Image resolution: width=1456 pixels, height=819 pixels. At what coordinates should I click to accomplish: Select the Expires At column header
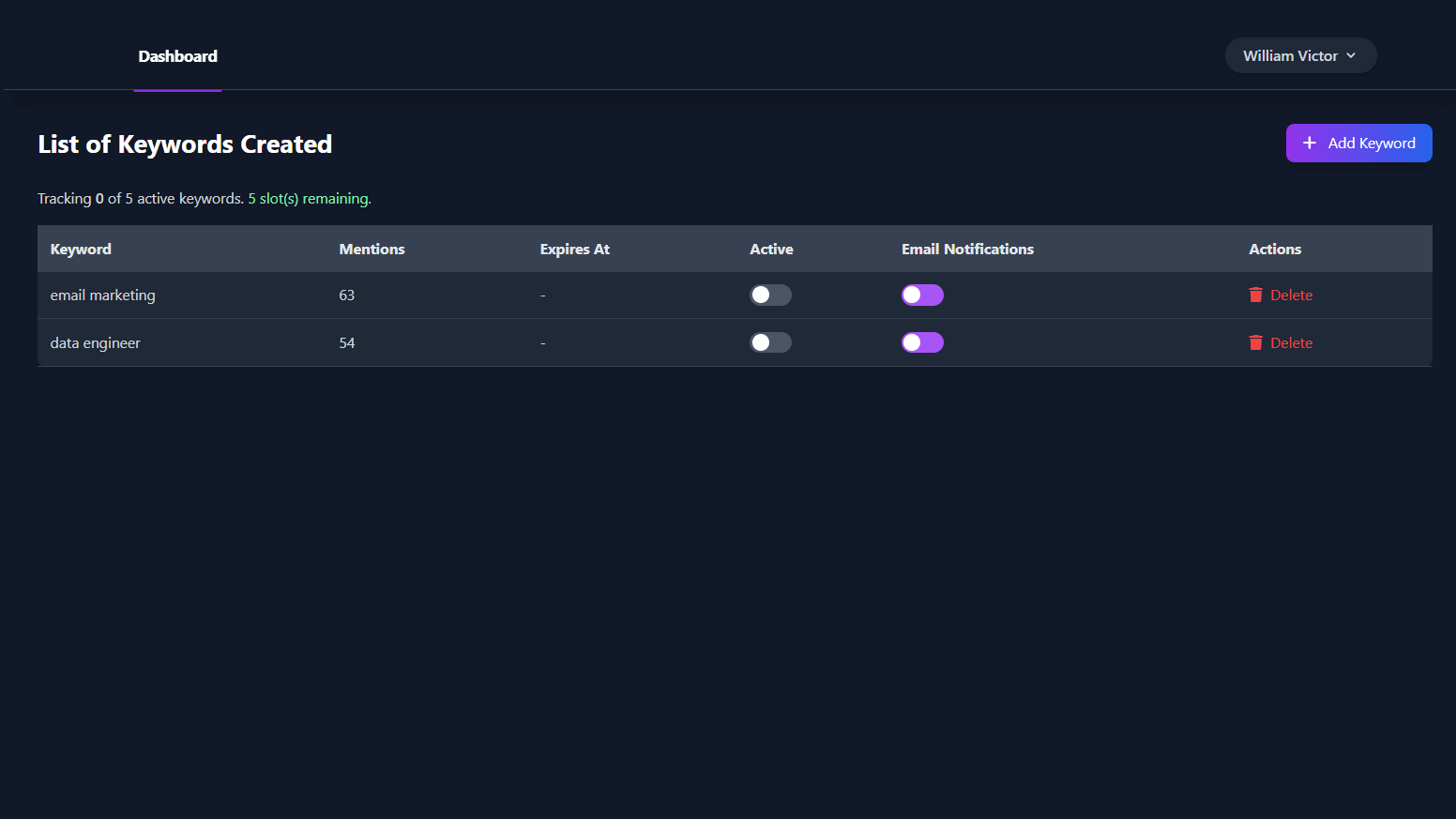click(x=574, y=249)
